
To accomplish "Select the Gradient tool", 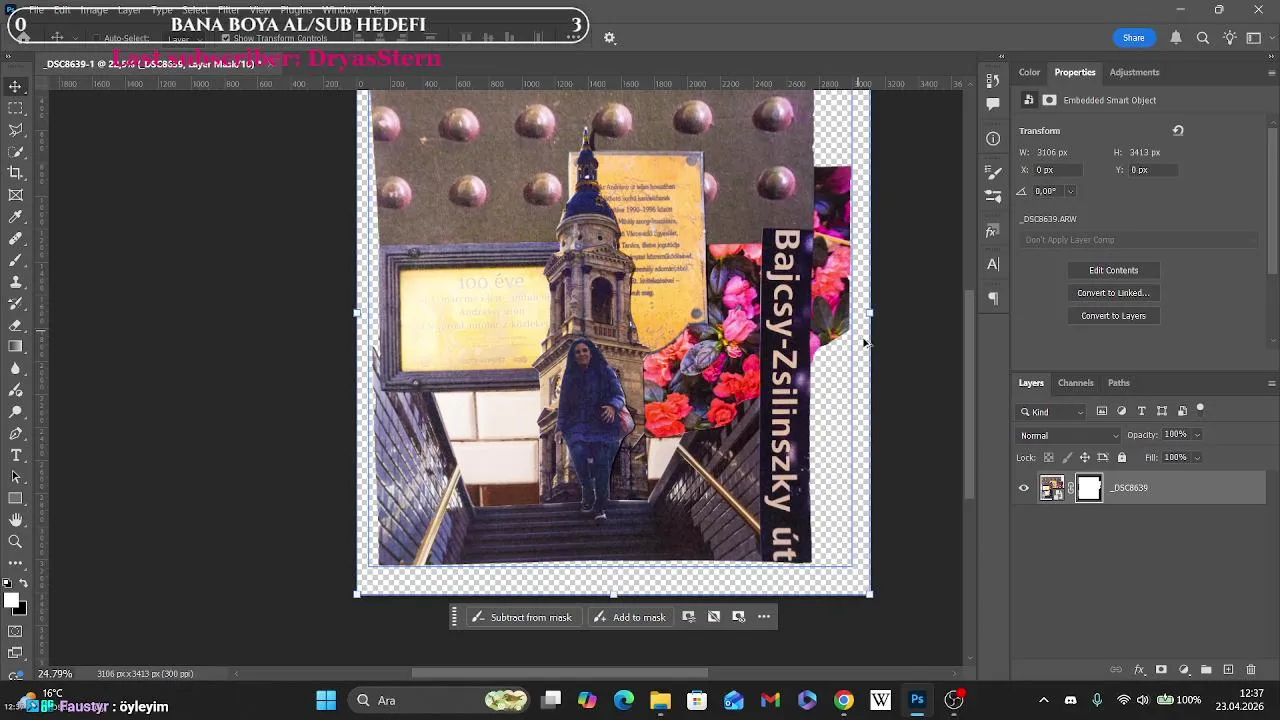I will (x=15, y=346).
